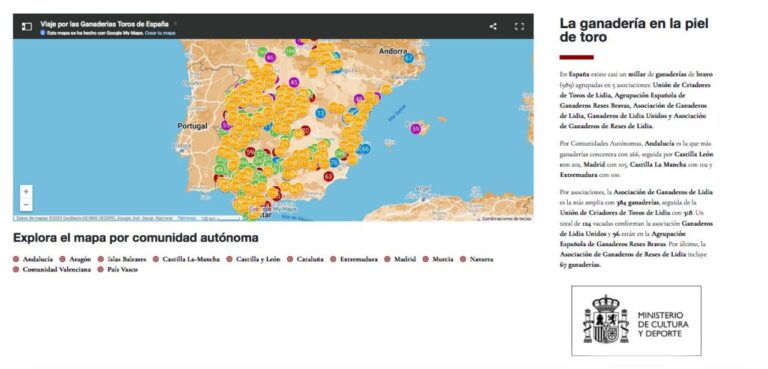Select the purple 46 cluster marker
This screenshot has height=369, width=768.
(270, 57)
